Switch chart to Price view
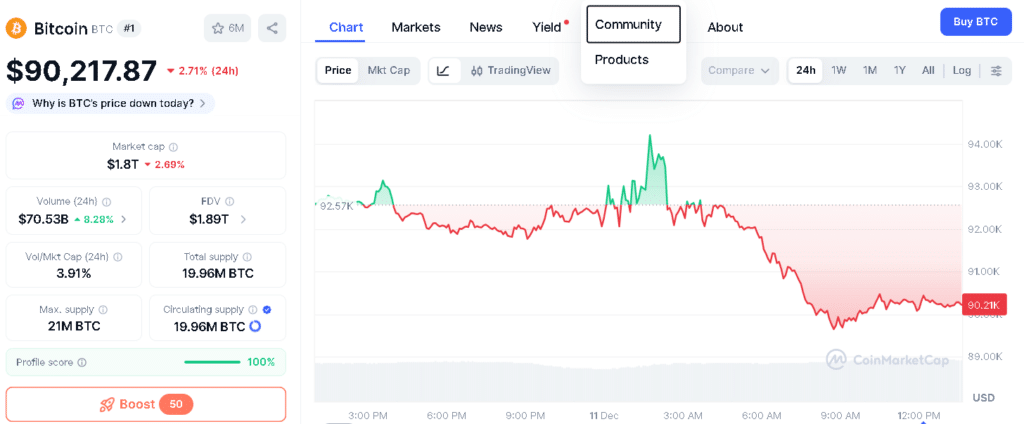1024x424 pixels. 338,71
